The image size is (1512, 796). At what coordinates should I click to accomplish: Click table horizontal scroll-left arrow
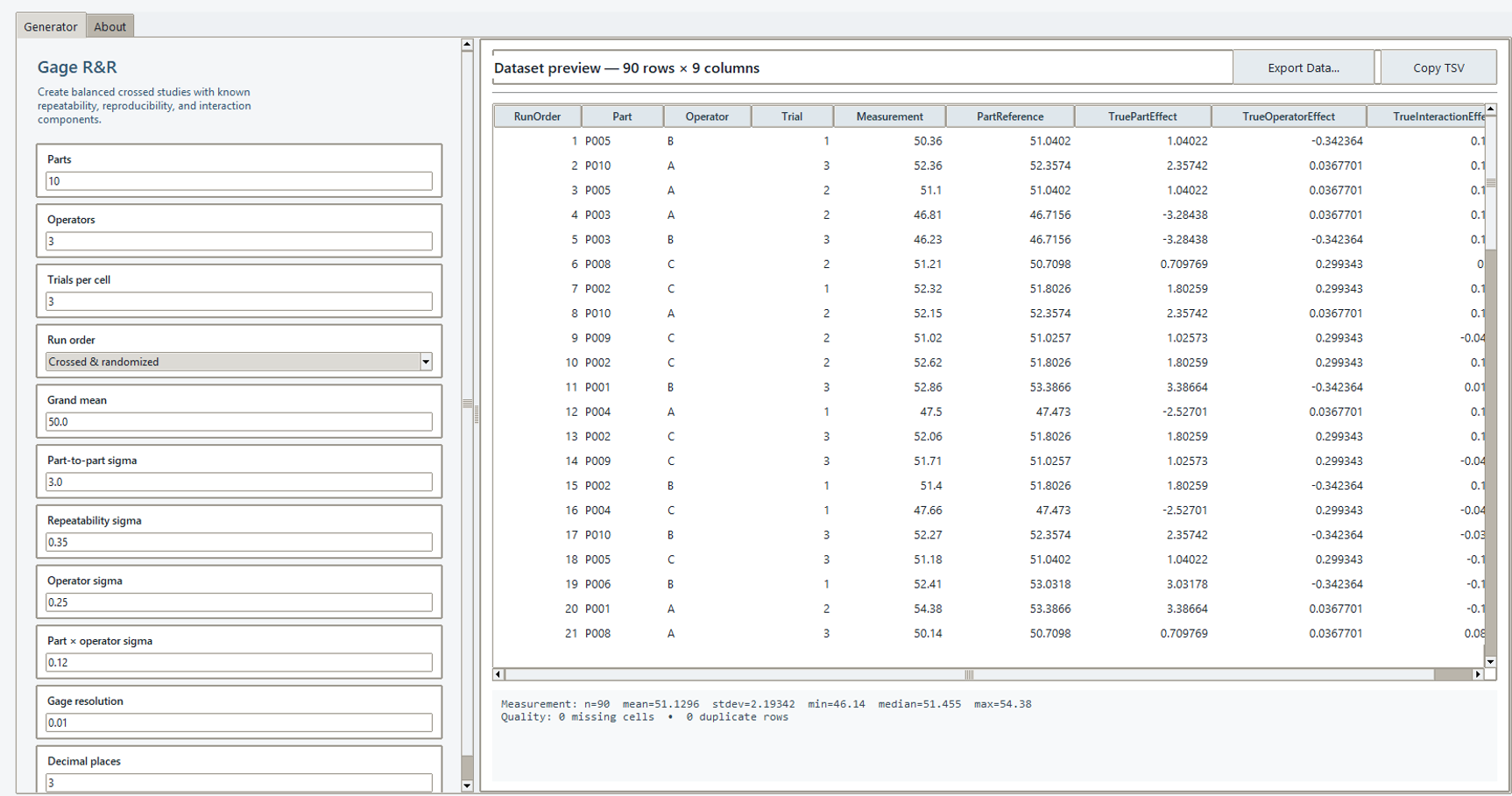coord(498,674)
